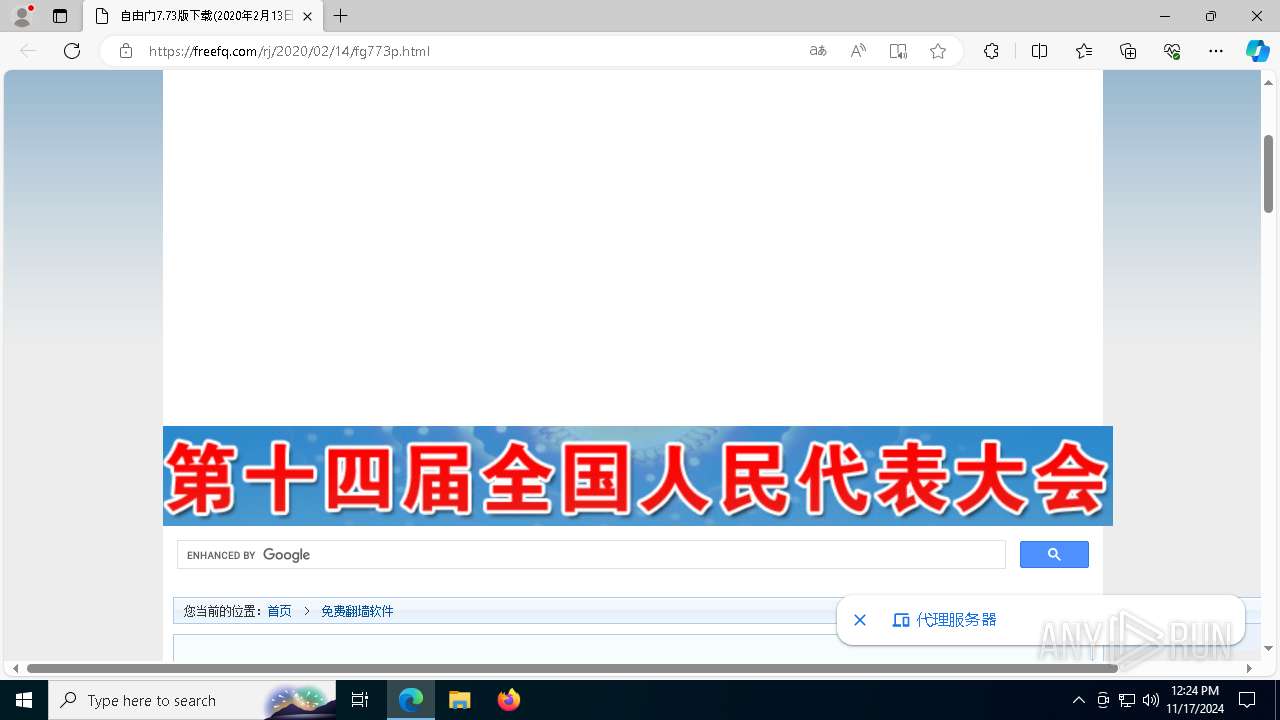Click the scroll right arrow
Screen dimensions: 1280x720
1249,668
